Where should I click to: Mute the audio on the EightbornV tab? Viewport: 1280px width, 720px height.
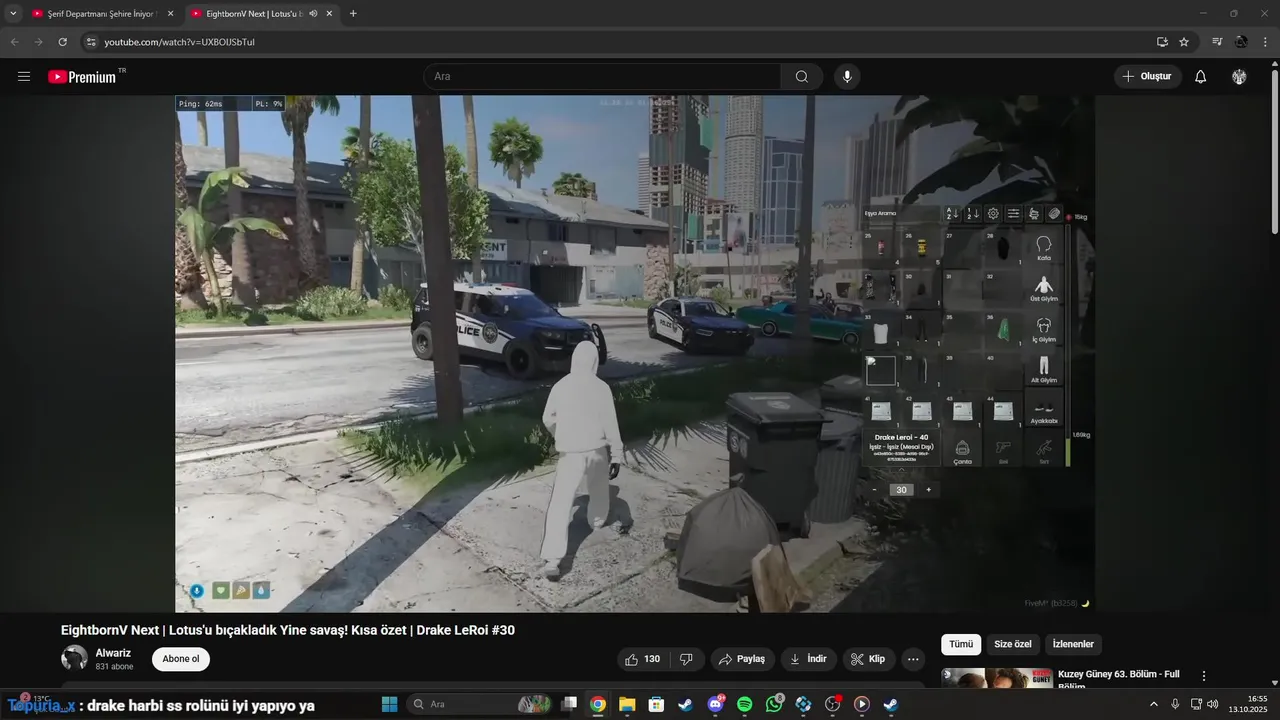click(313, 14)
